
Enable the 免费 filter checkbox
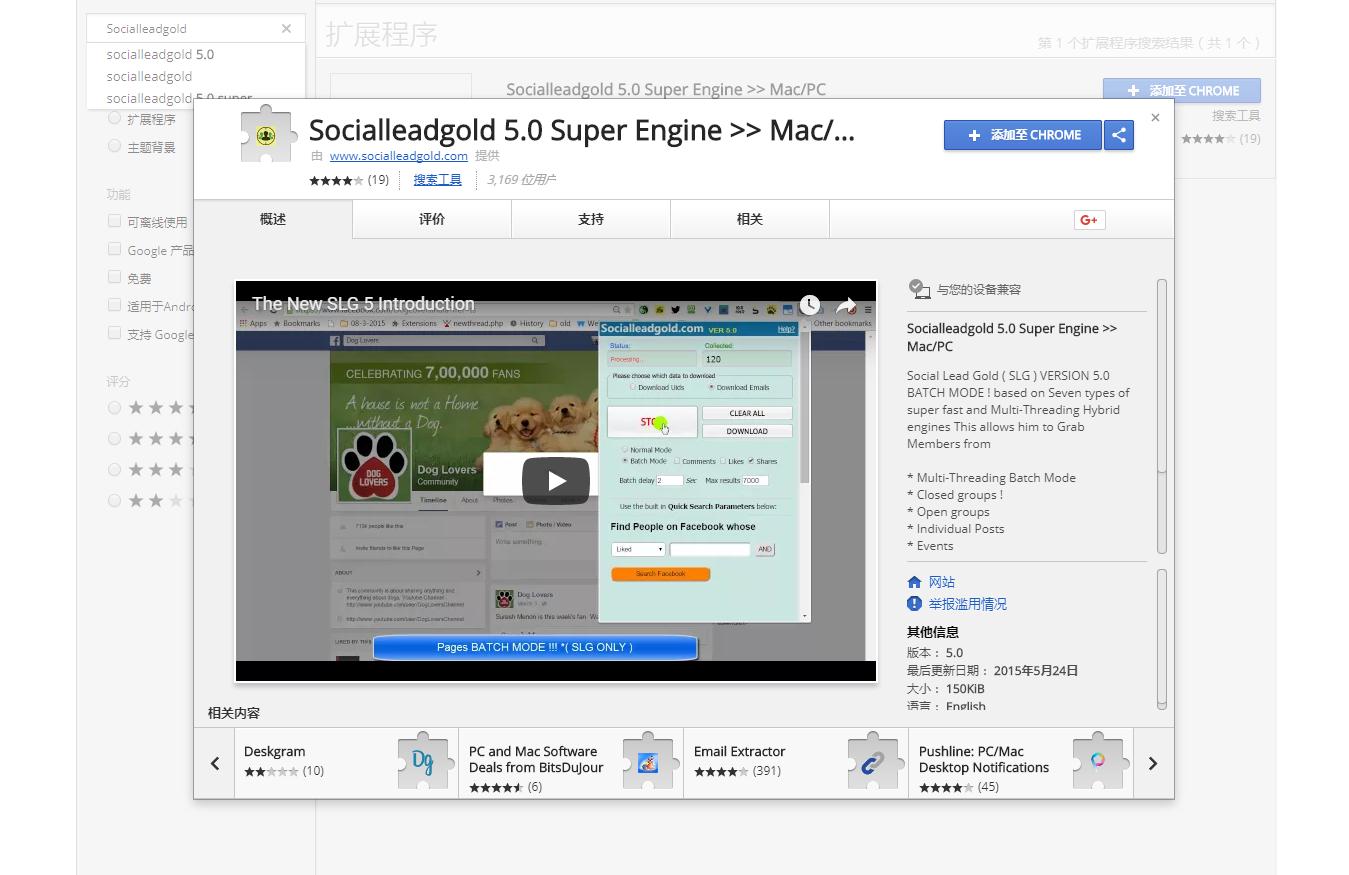(114, 277)
